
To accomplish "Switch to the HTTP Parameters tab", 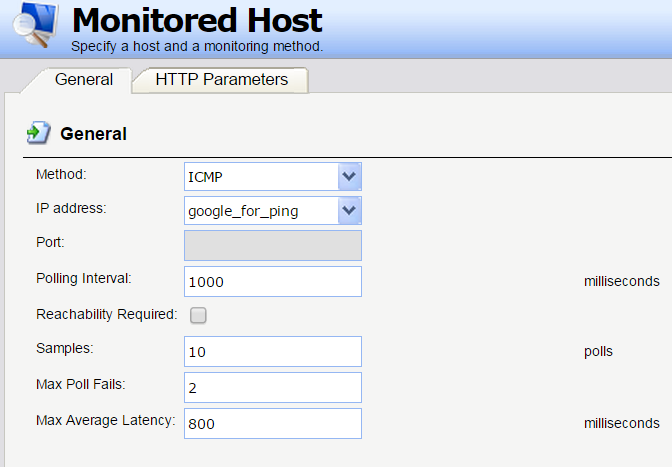I will point(221,80).
